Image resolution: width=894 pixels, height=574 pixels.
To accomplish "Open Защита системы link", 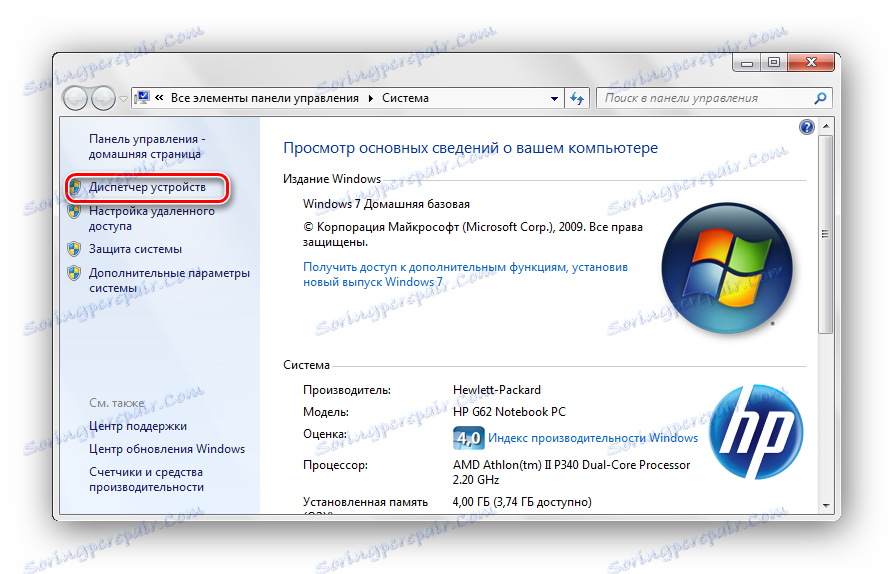I will pos(135,249).
